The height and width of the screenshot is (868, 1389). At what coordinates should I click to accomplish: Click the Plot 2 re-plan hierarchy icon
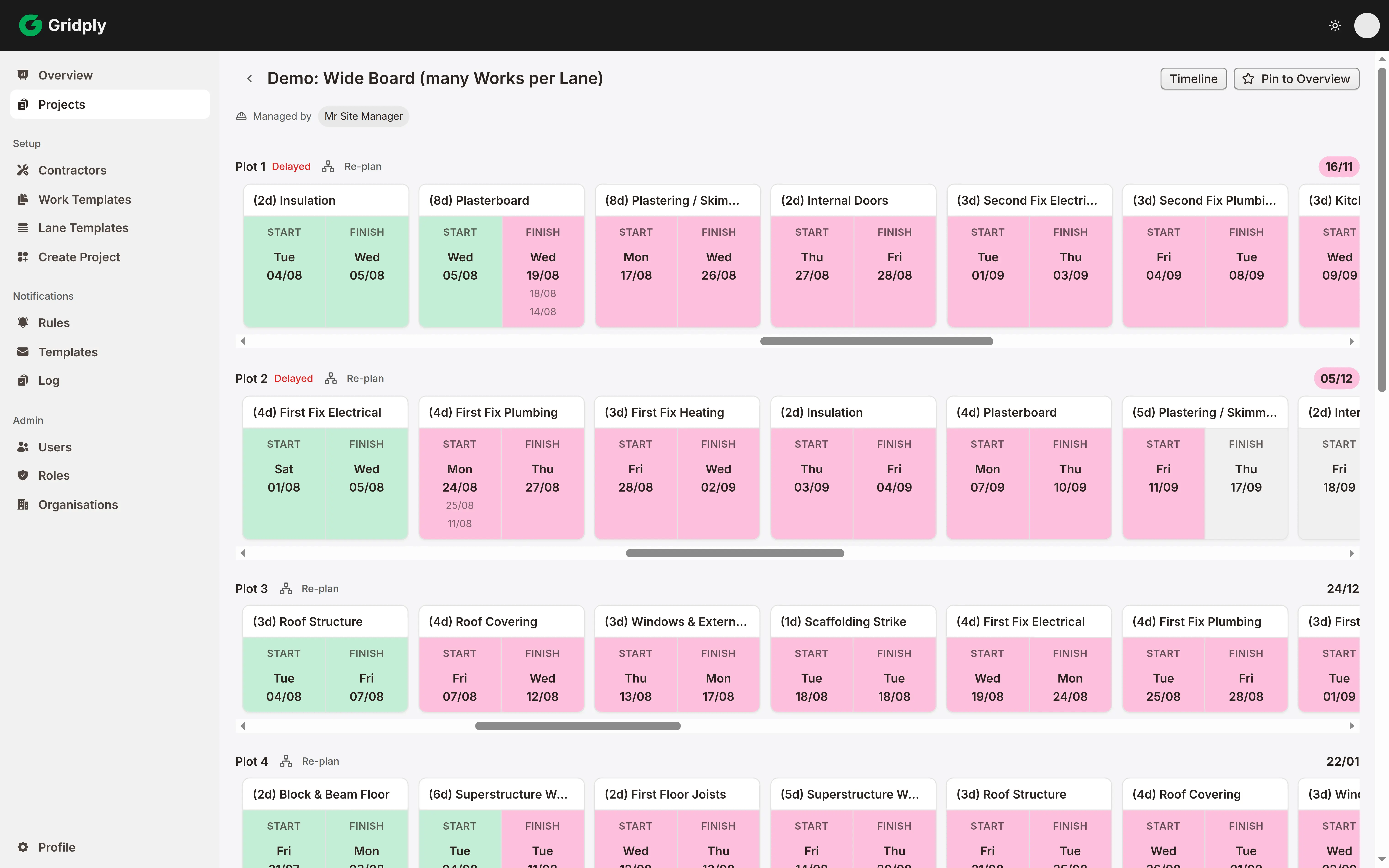click(331, 378)
